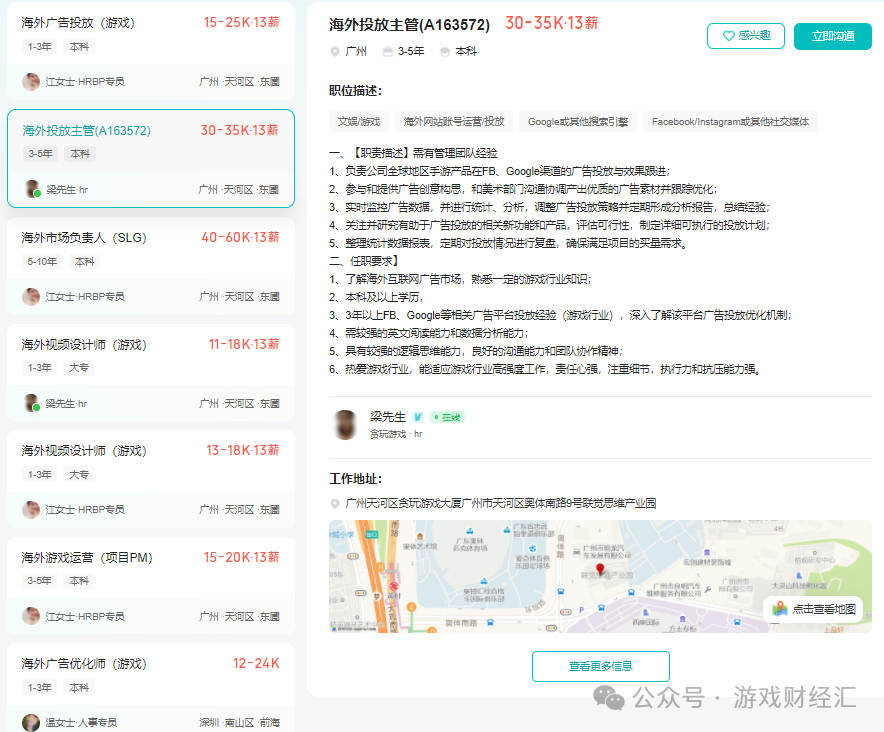Screen dimensions: 884x732
Task: Select the Google或其他搜索引擎 tag
Action: click(578, 122)
